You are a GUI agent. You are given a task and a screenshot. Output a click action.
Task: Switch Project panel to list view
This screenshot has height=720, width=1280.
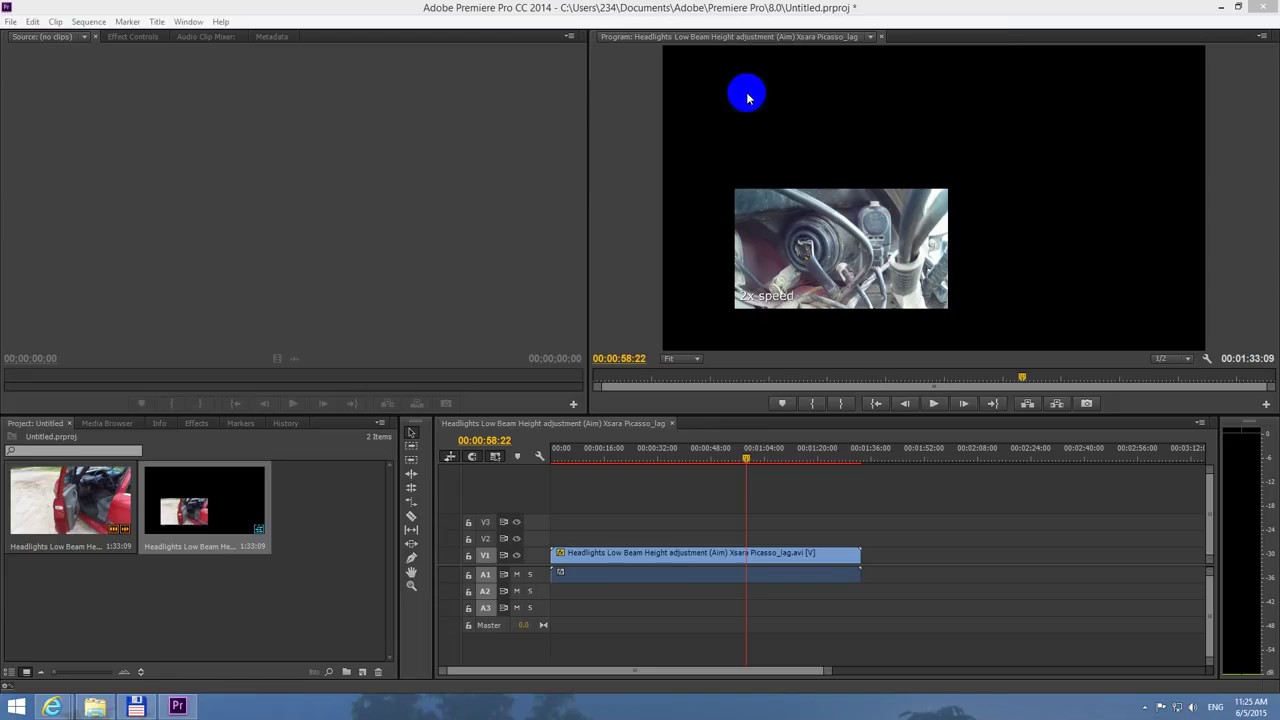pyautogui.click(x=11, y=672)
